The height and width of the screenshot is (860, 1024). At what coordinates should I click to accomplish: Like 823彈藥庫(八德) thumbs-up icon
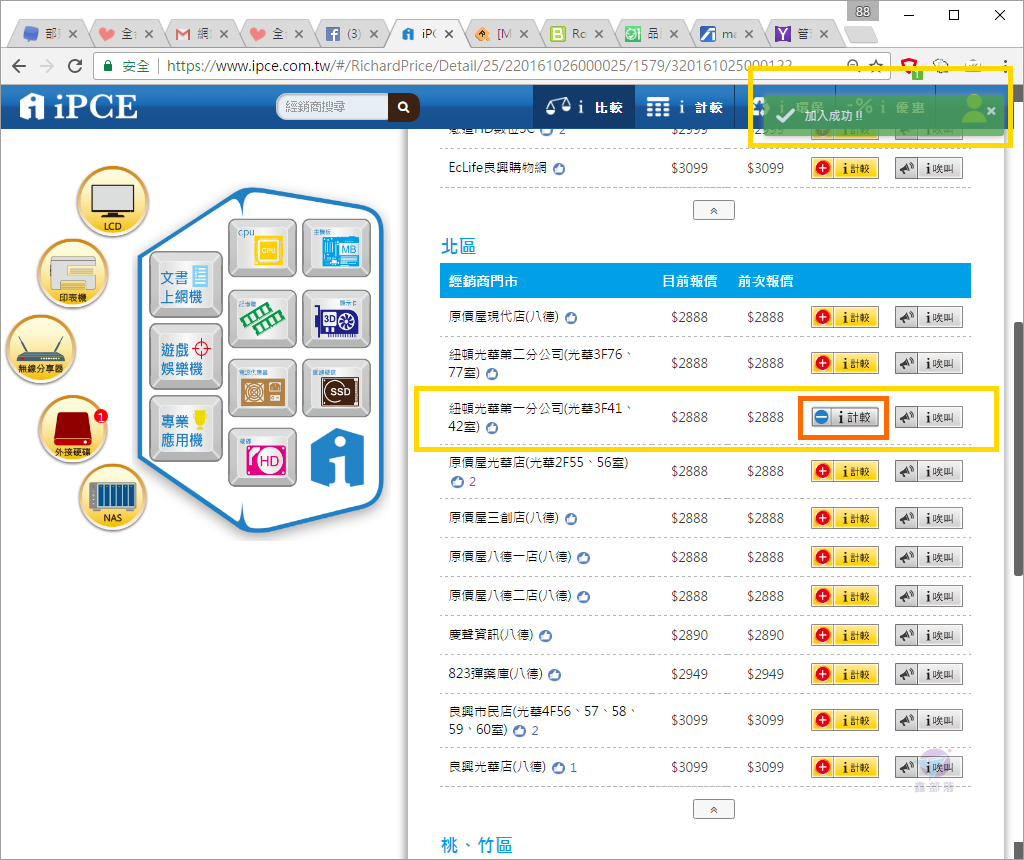(x=554, y=675)
